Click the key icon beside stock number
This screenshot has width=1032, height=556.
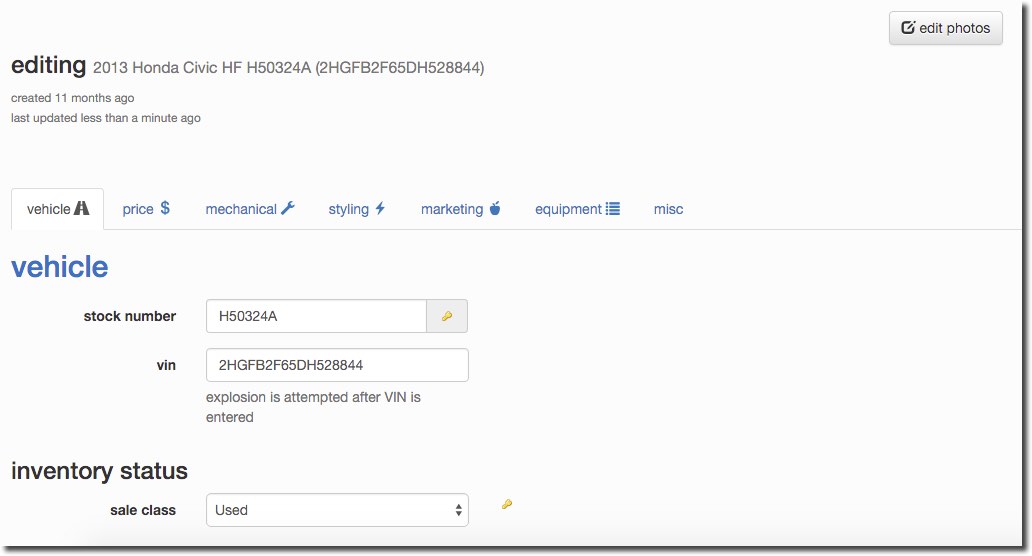click(447, 316)
